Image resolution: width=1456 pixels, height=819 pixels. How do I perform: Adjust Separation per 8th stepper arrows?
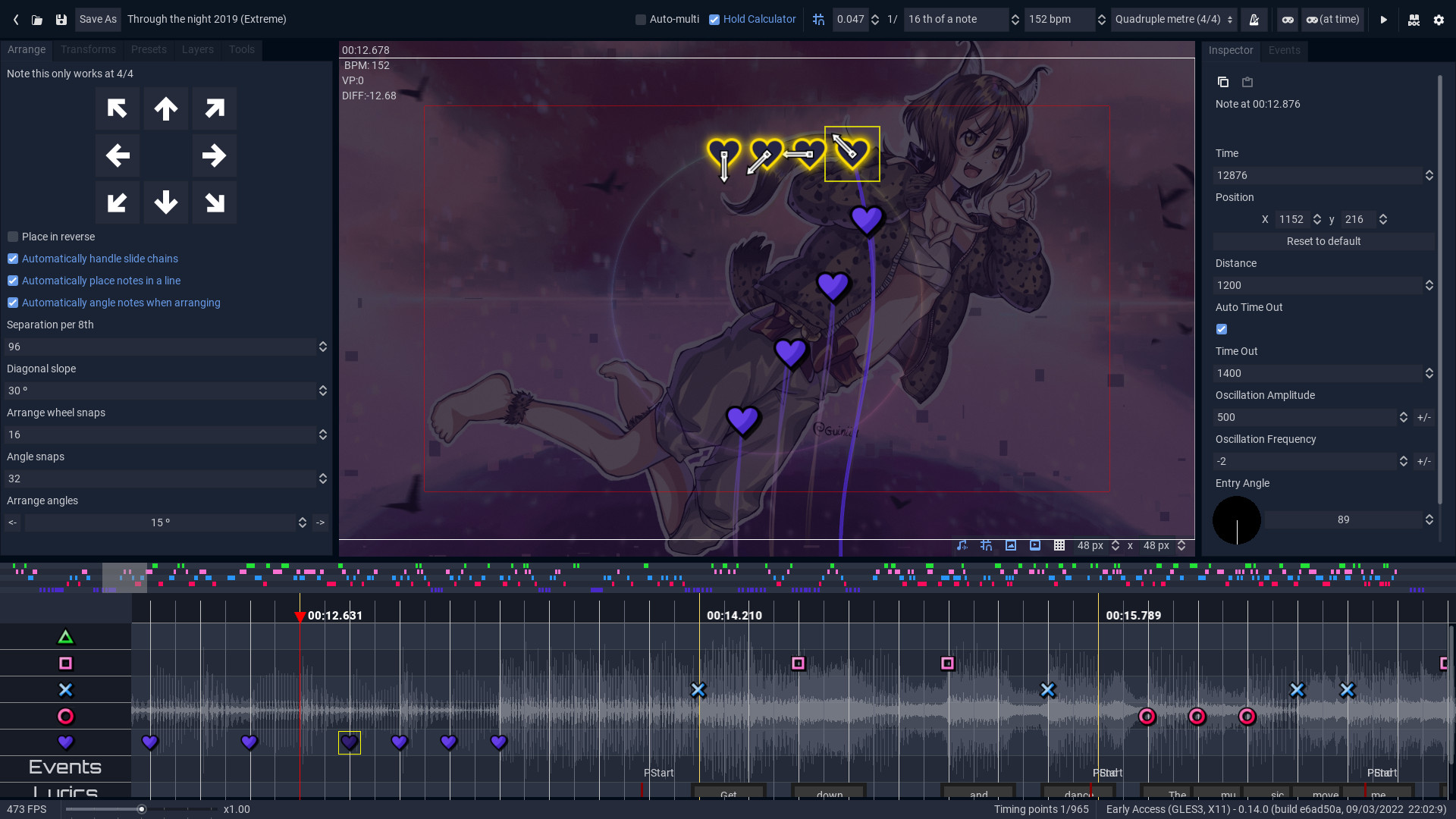pos(323,347)
